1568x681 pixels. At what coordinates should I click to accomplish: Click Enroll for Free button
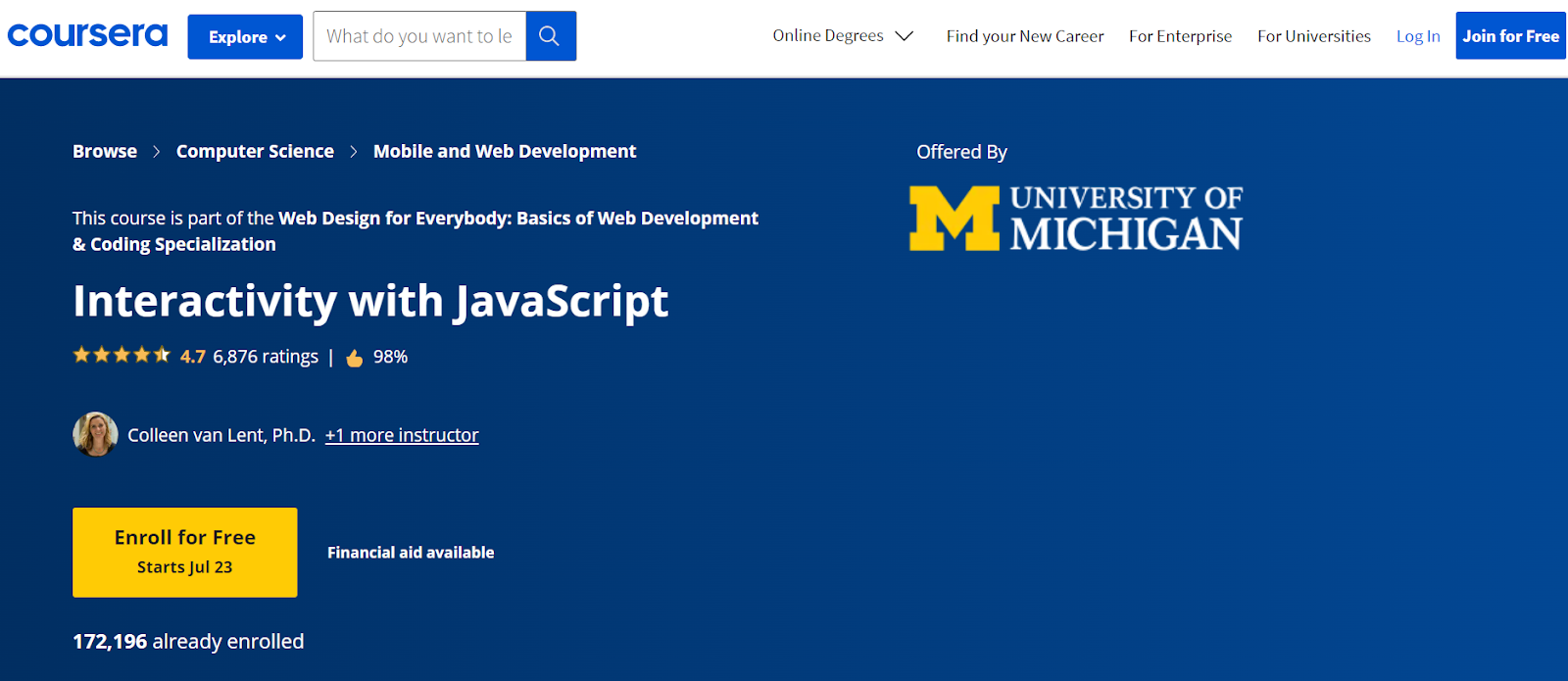[185, 552]
